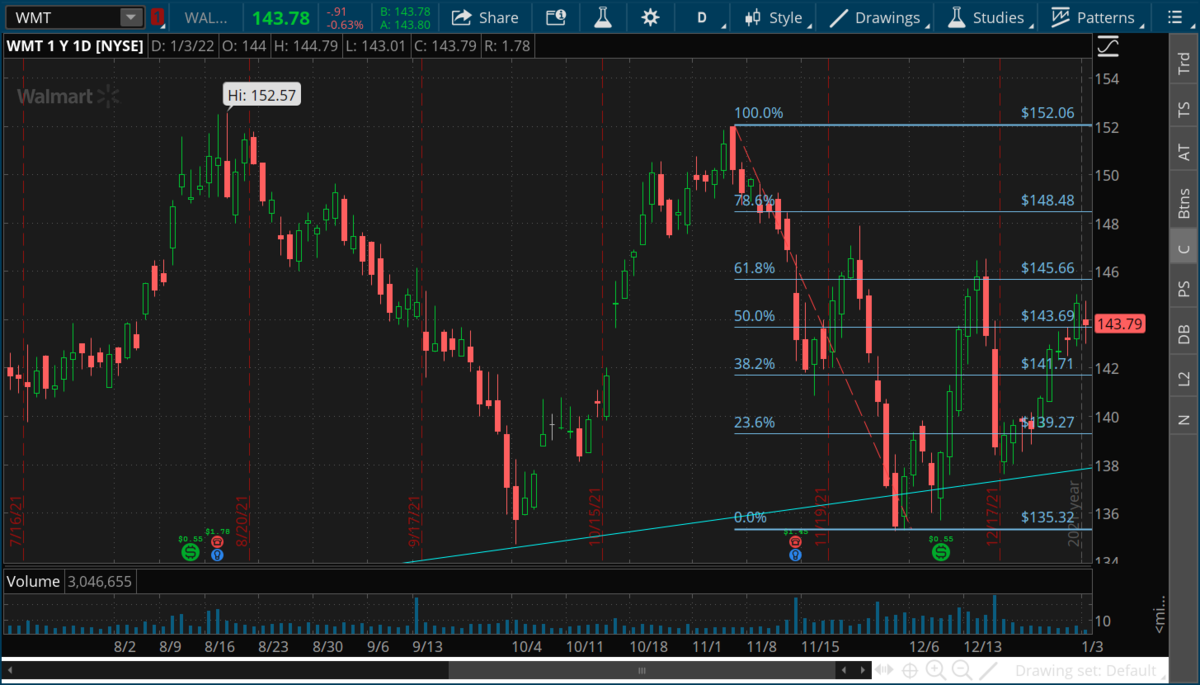Click the current price tag 143.79
The height and width of the screenshot is (685, 1200).
[x=1119, y=324]
